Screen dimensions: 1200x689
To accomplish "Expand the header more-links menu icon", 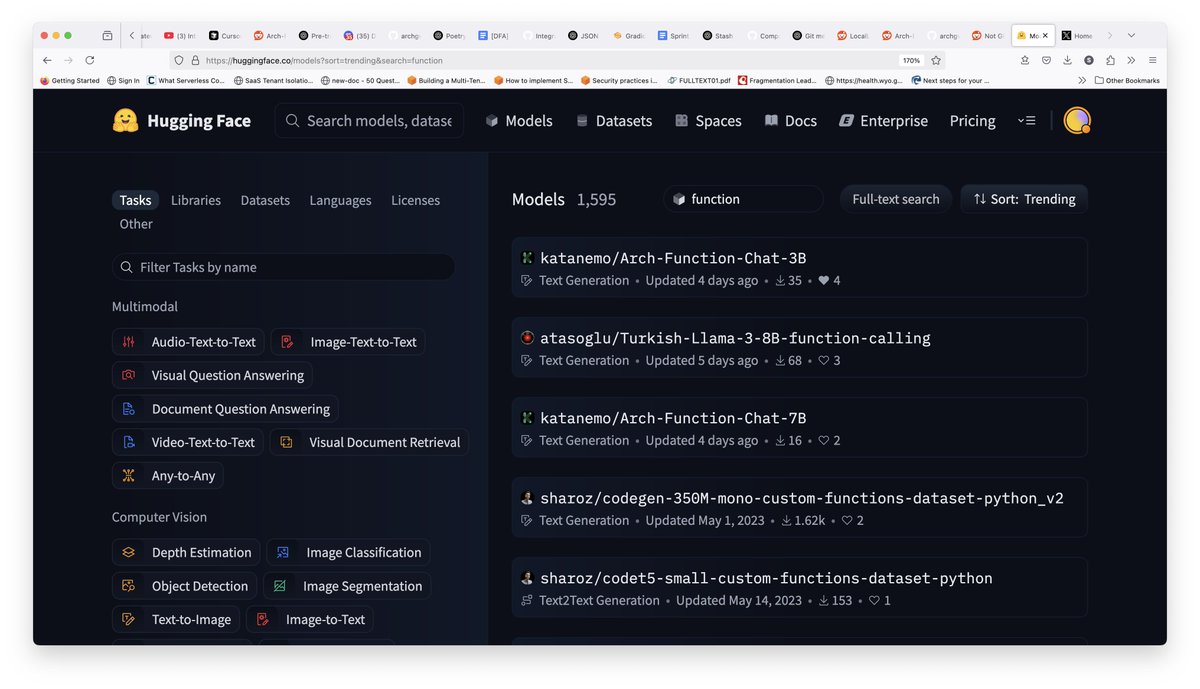I will (1027, 121).
